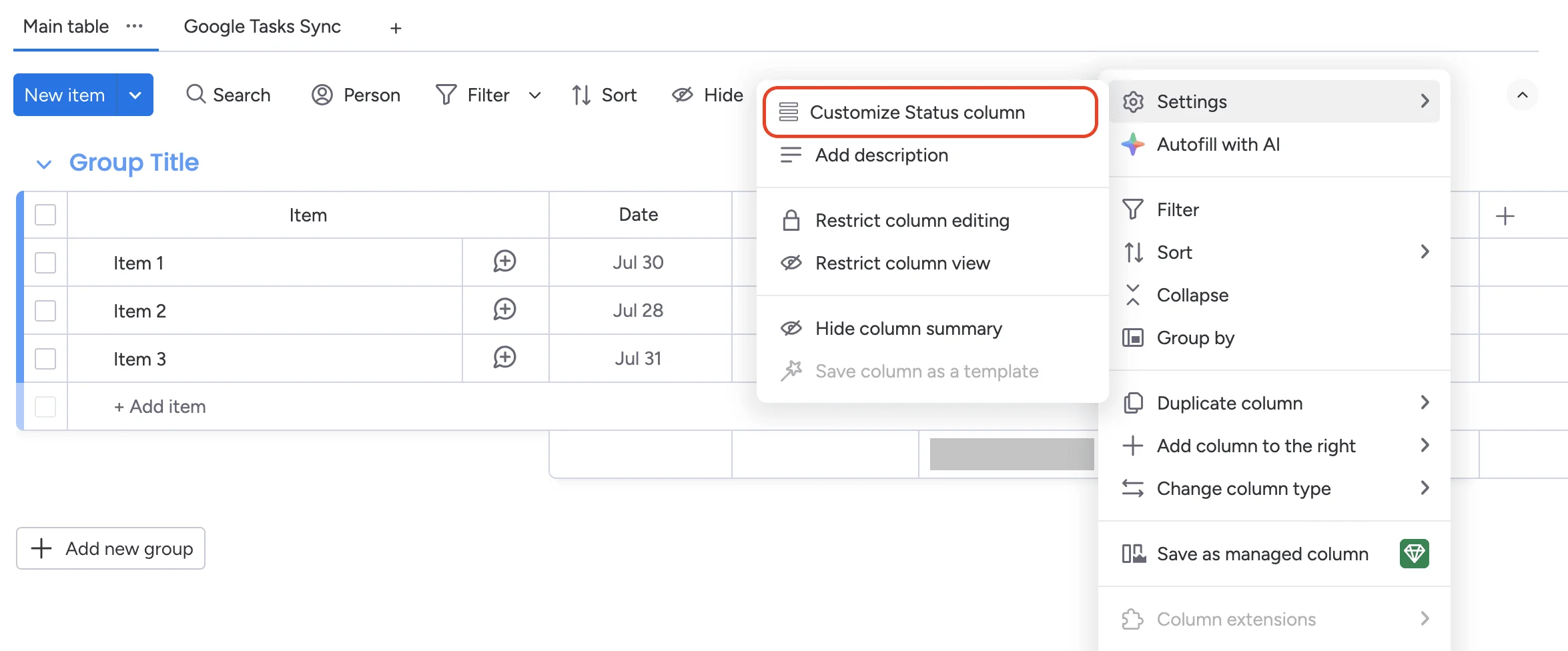Click the New item button
The image size is (1568, 651).
pos(65,95)
